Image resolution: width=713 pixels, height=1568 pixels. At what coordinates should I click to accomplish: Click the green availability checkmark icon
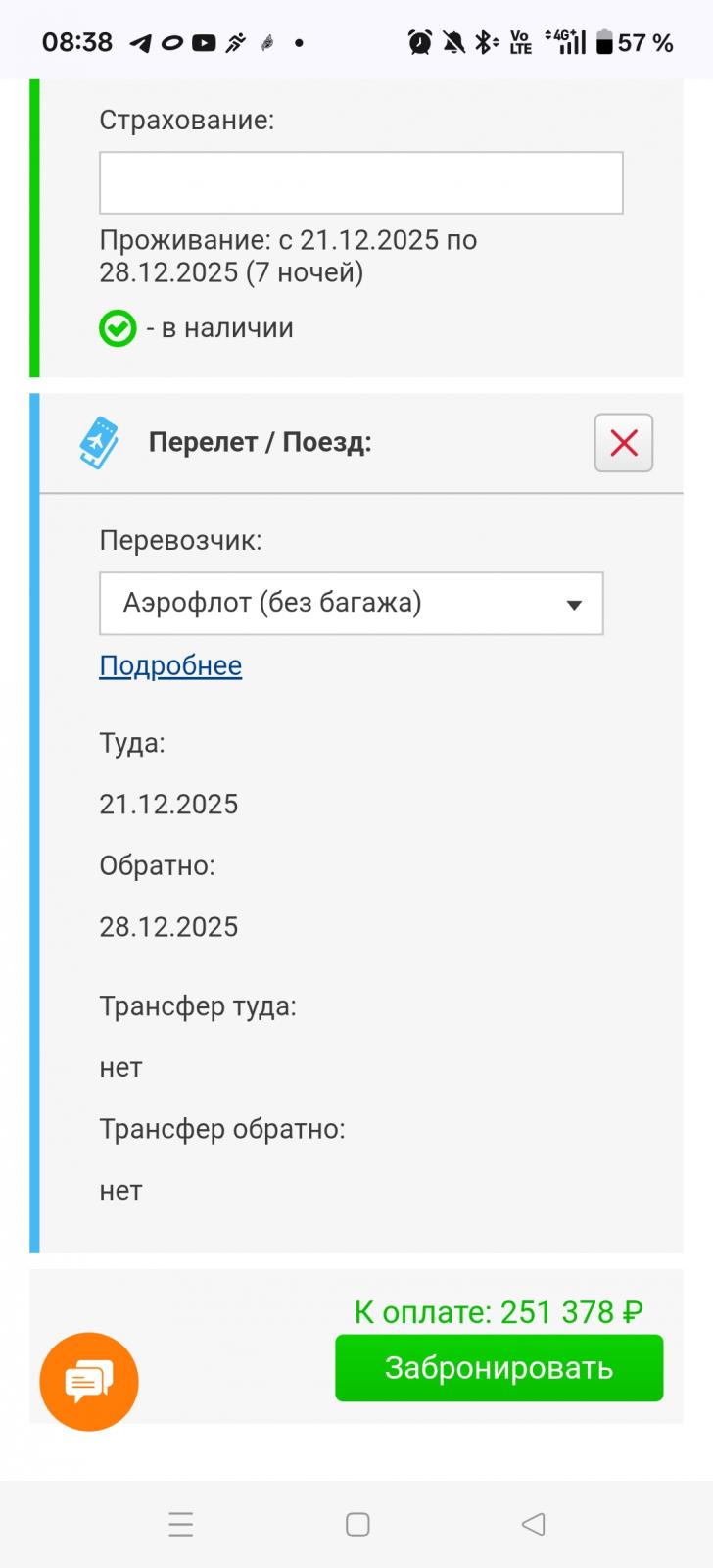click(x=118, y=328)
